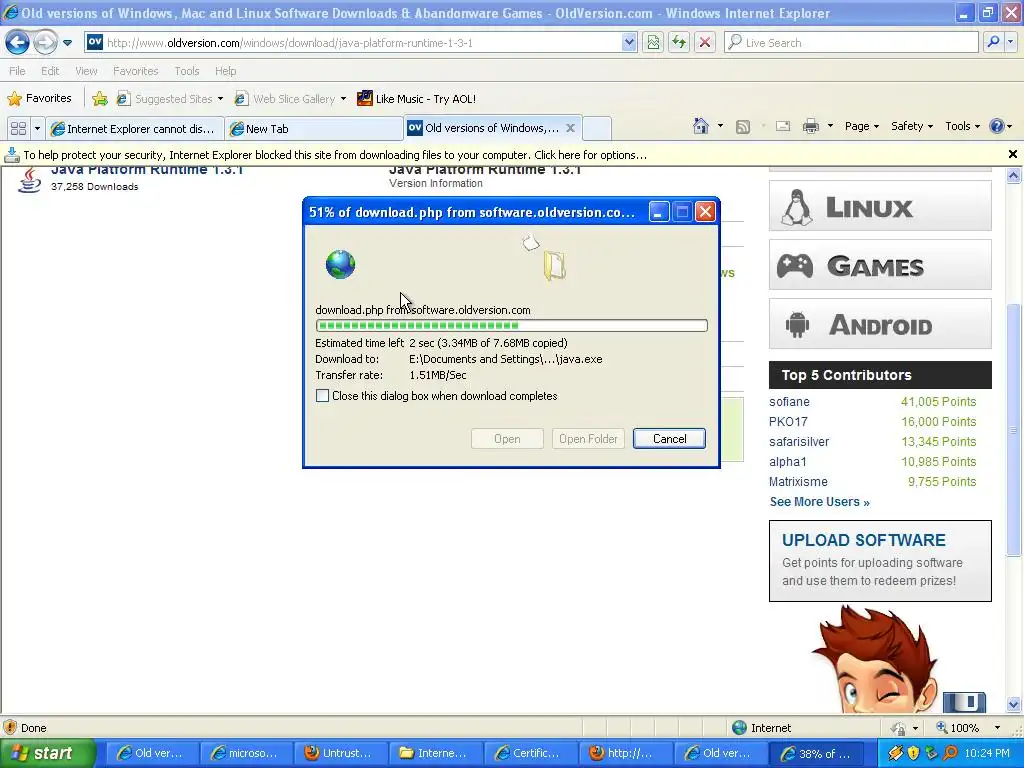Click the scroll down arrow of page

point(1014,704)
